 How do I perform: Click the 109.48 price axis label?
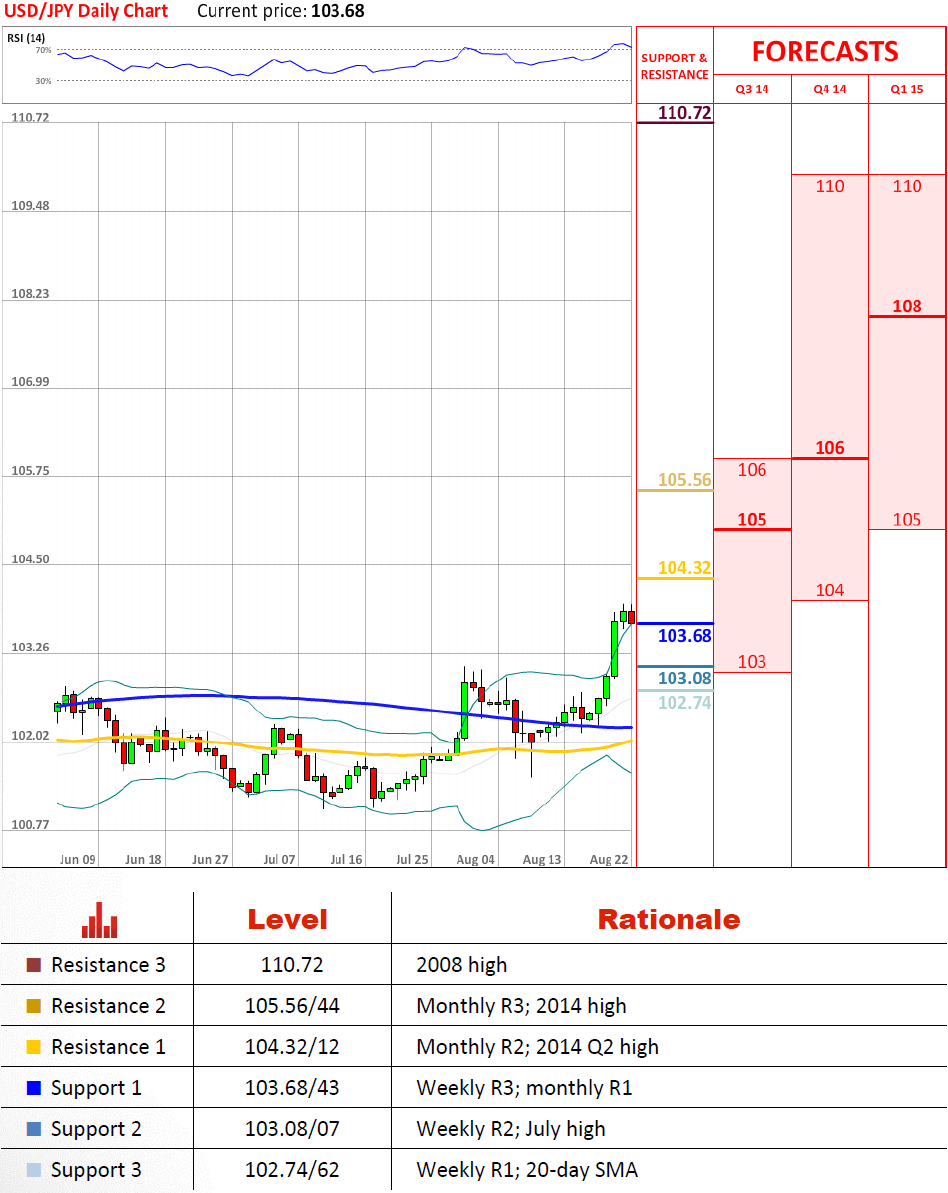[30, 206]
